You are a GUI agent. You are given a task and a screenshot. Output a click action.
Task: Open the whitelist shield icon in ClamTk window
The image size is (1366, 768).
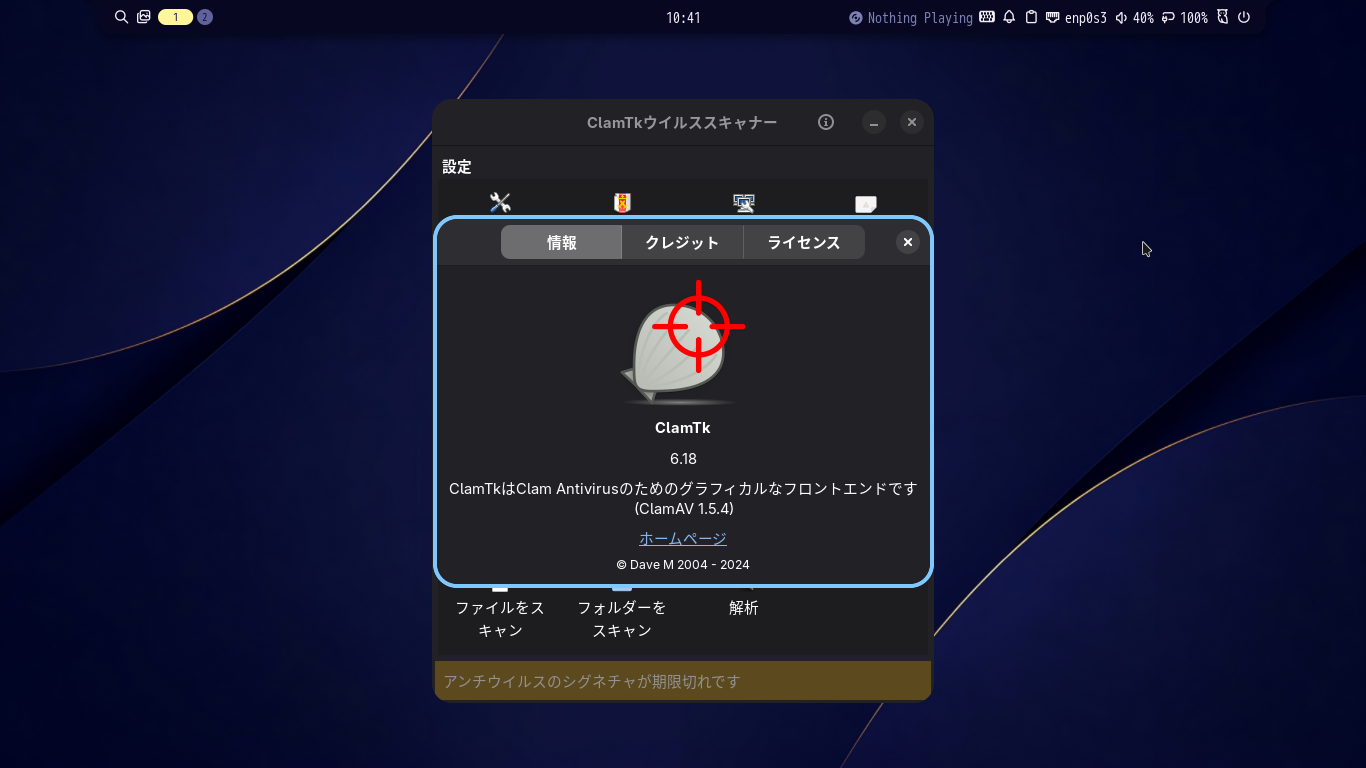[622, 202]
